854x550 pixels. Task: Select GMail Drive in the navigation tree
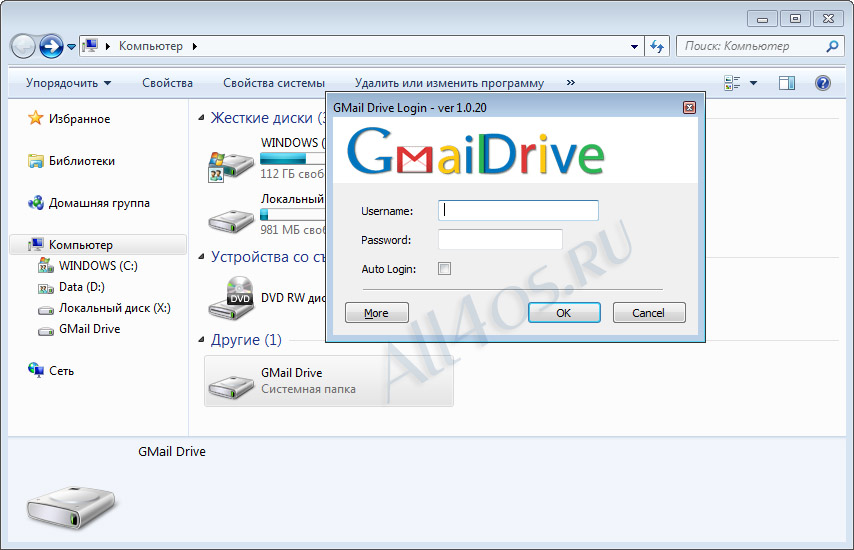[x=89, y=329]
